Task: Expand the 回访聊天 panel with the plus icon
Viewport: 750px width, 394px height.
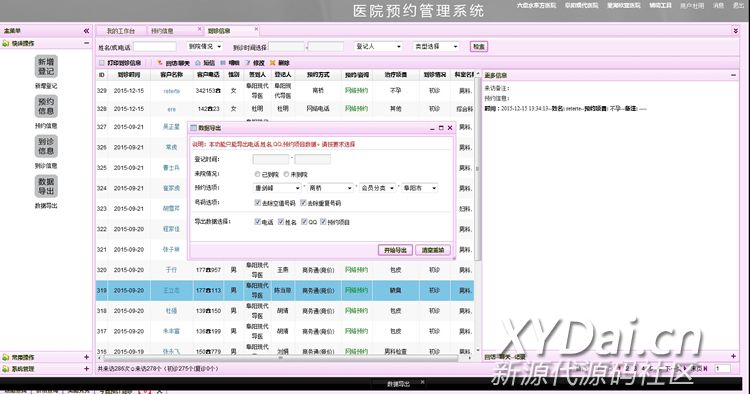Action: tap(733, 356)
